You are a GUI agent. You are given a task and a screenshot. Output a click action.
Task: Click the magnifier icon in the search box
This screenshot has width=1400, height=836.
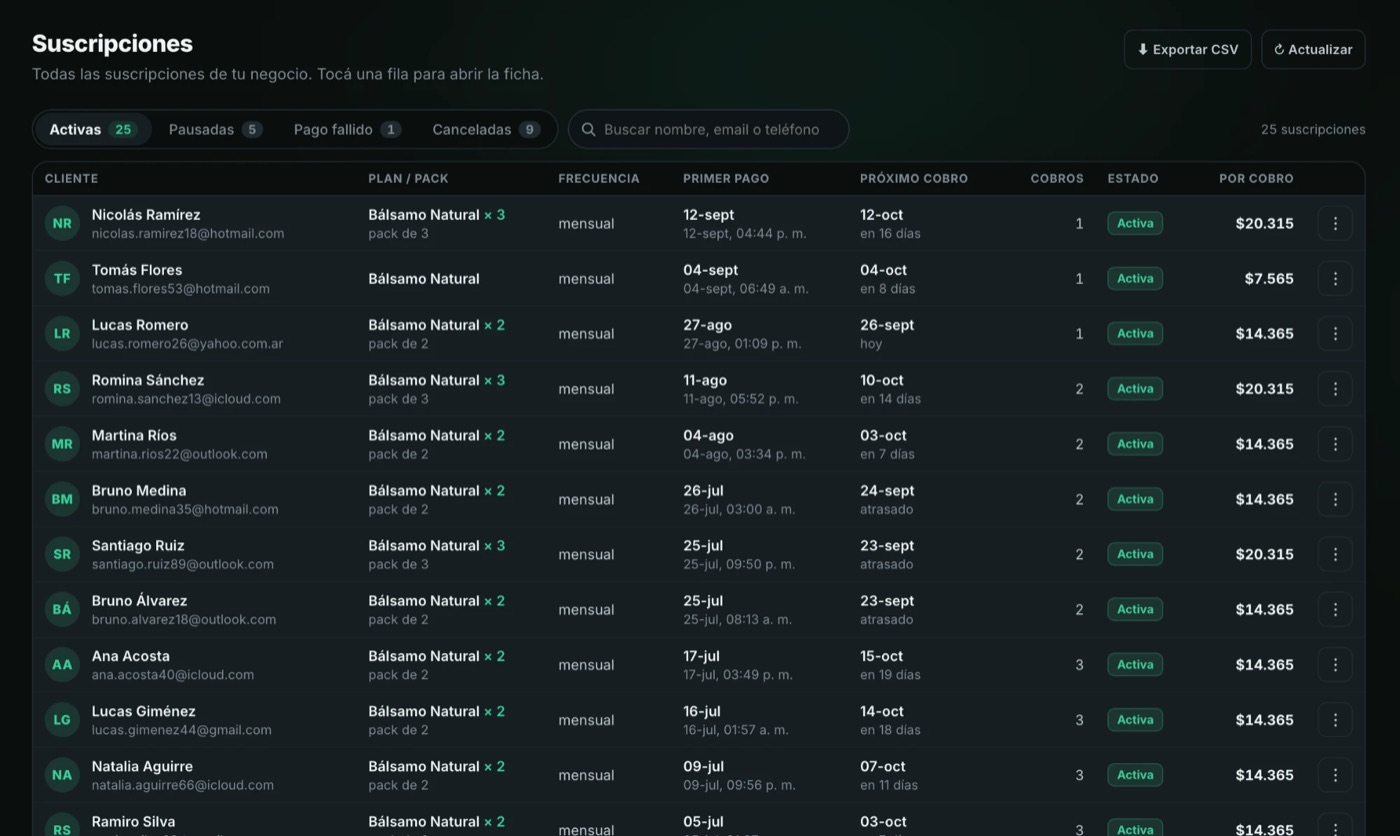click(x=589, y=130)
